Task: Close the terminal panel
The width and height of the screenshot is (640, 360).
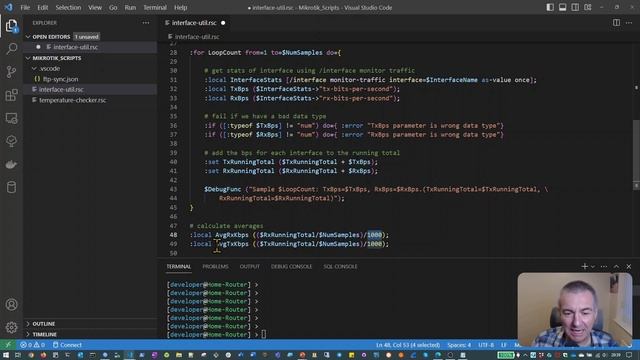Action: tap(629, 267)
